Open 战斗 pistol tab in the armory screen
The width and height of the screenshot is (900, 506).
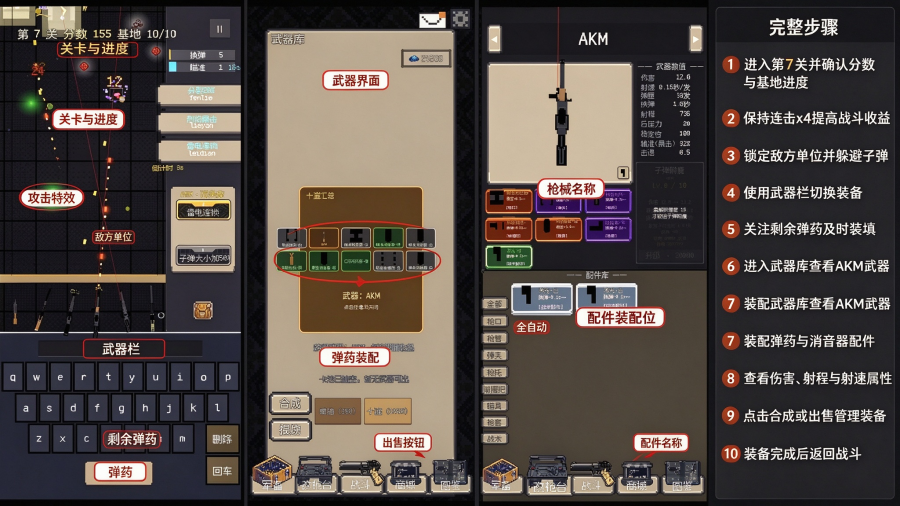click(360, 475)
